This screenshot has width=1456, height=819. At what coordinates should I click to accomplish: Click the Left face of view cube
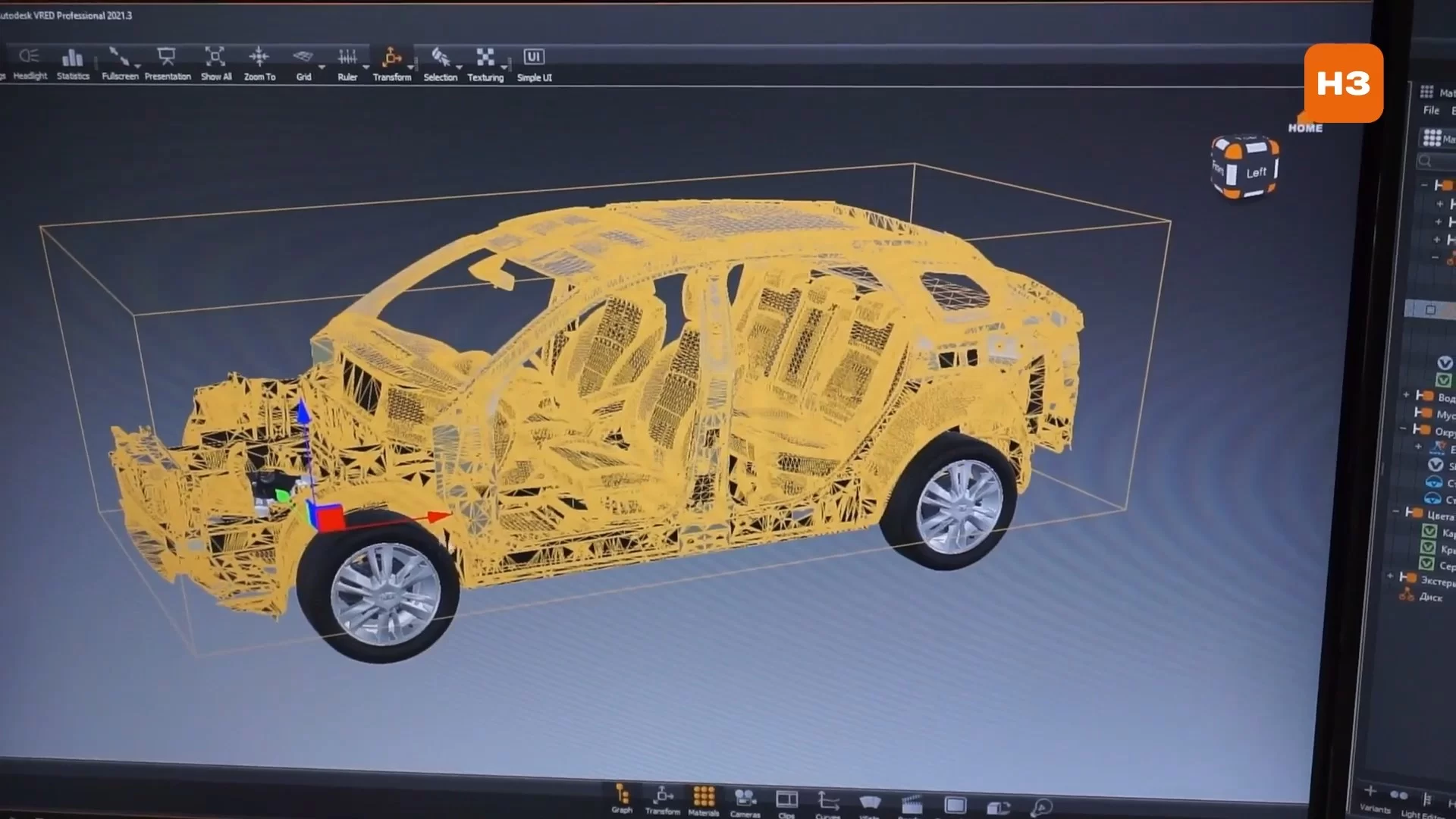1255,173
